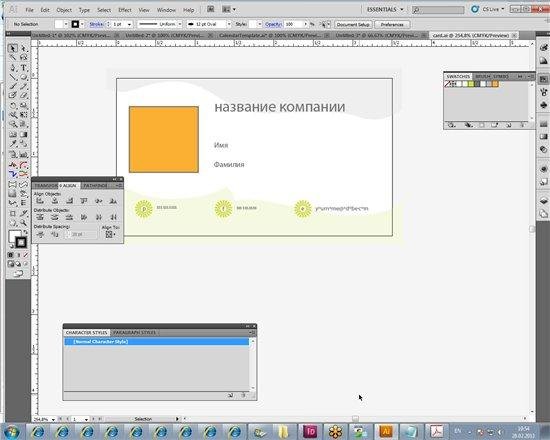This screenshot has width=550, height=440.
Task: Create new character style icon
Action: coord(230,395)
